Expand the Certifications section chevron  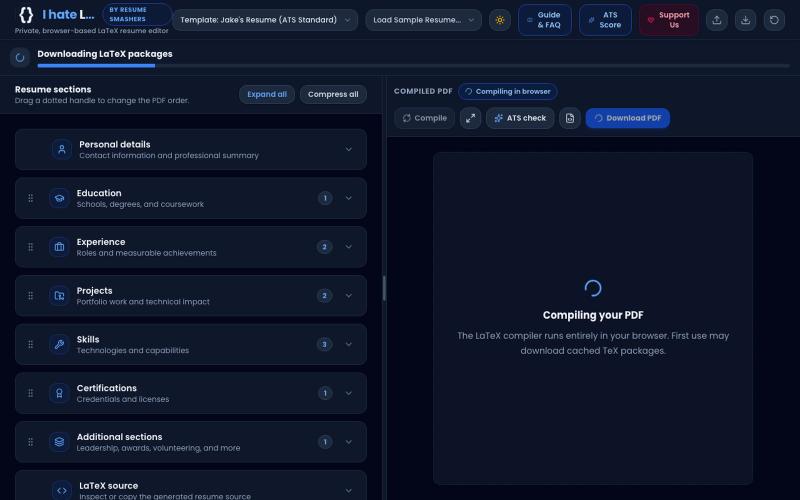coord(348,393)
